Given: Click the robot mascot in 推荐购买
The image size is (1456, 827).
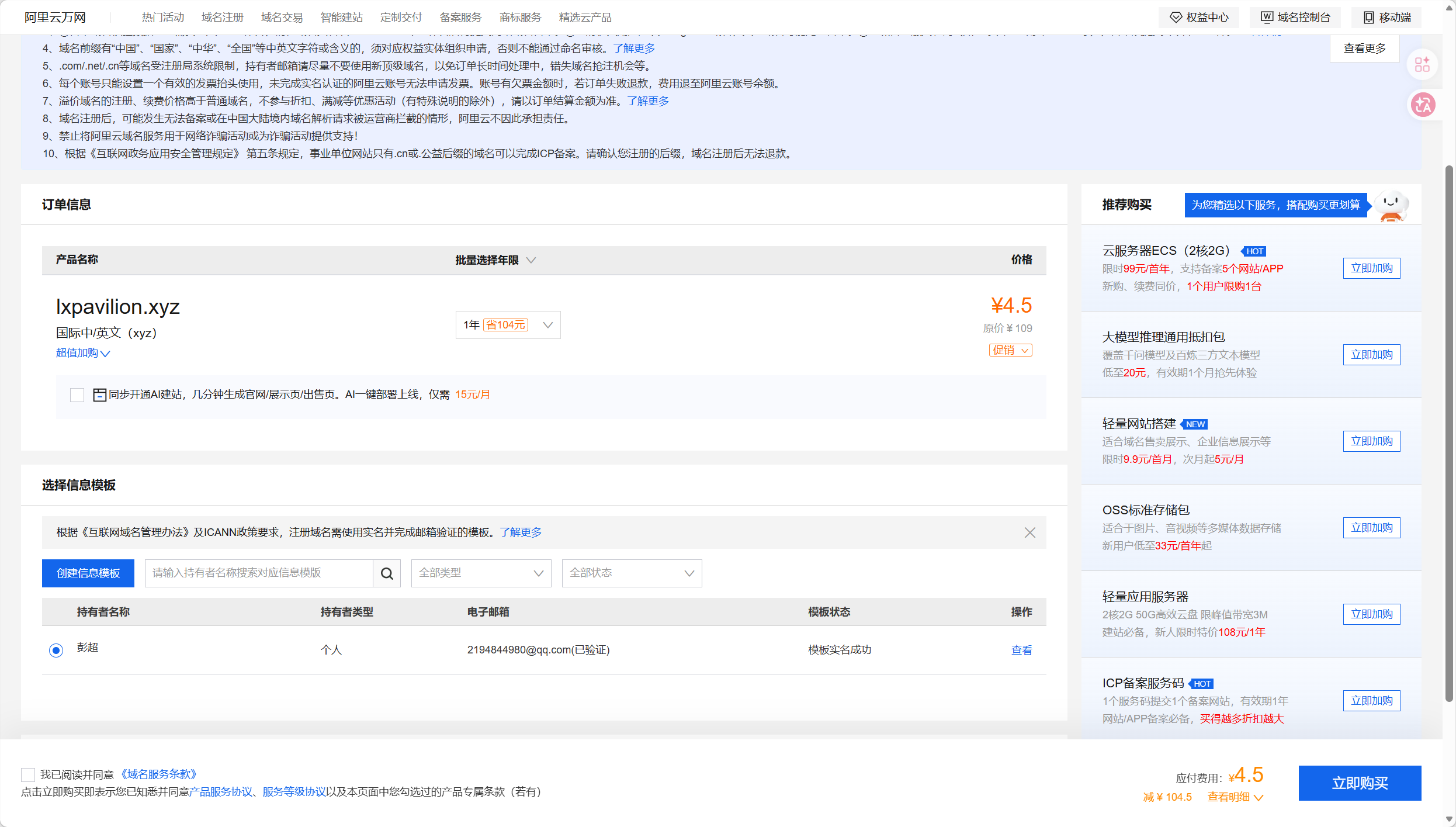Looking at the screenshot, I should (1391, 206).
